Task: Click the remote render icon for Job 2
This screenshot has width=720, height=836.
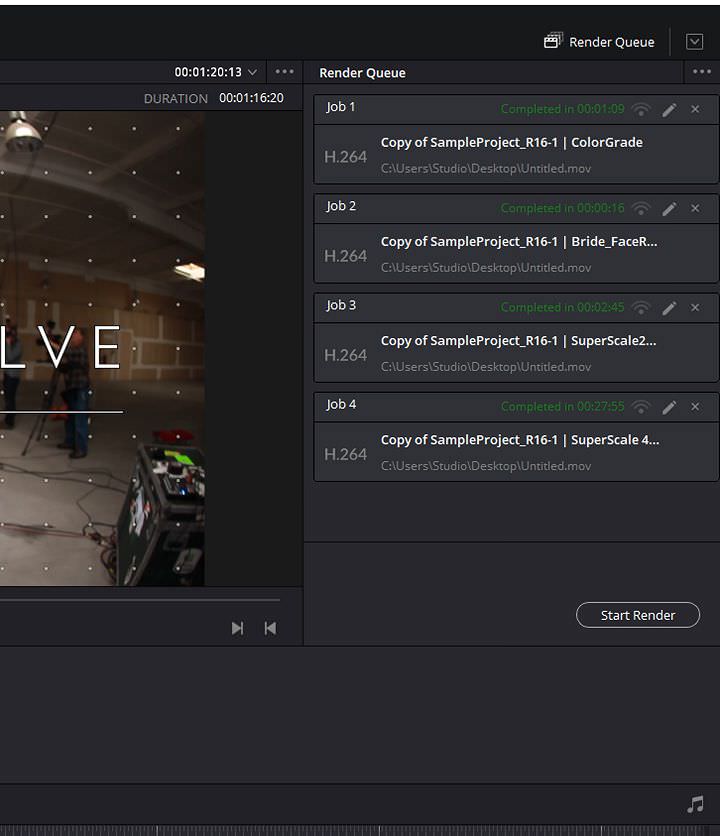Action: (x=641, y=208)
